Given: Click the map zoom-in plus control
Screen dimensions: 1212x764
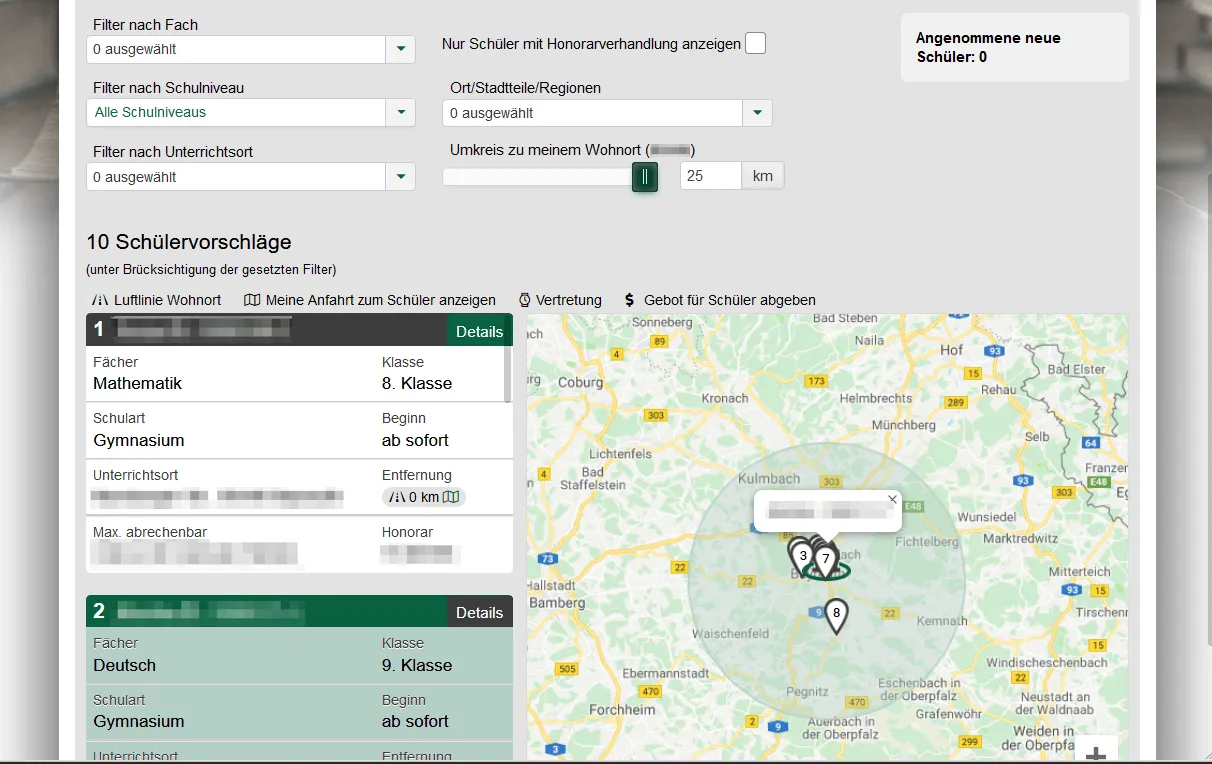Looking at the screenshot, I should click(1096, 752).
